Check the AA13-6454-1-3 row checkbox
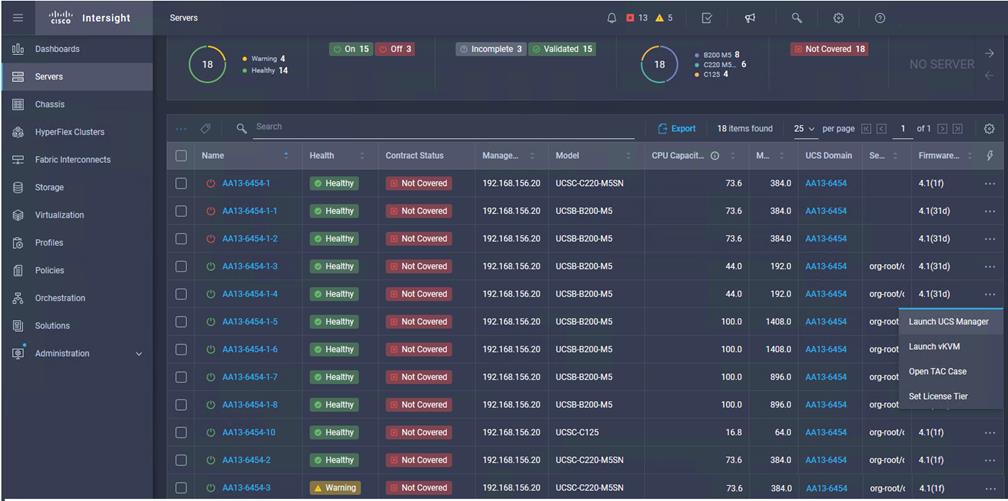 181,266
